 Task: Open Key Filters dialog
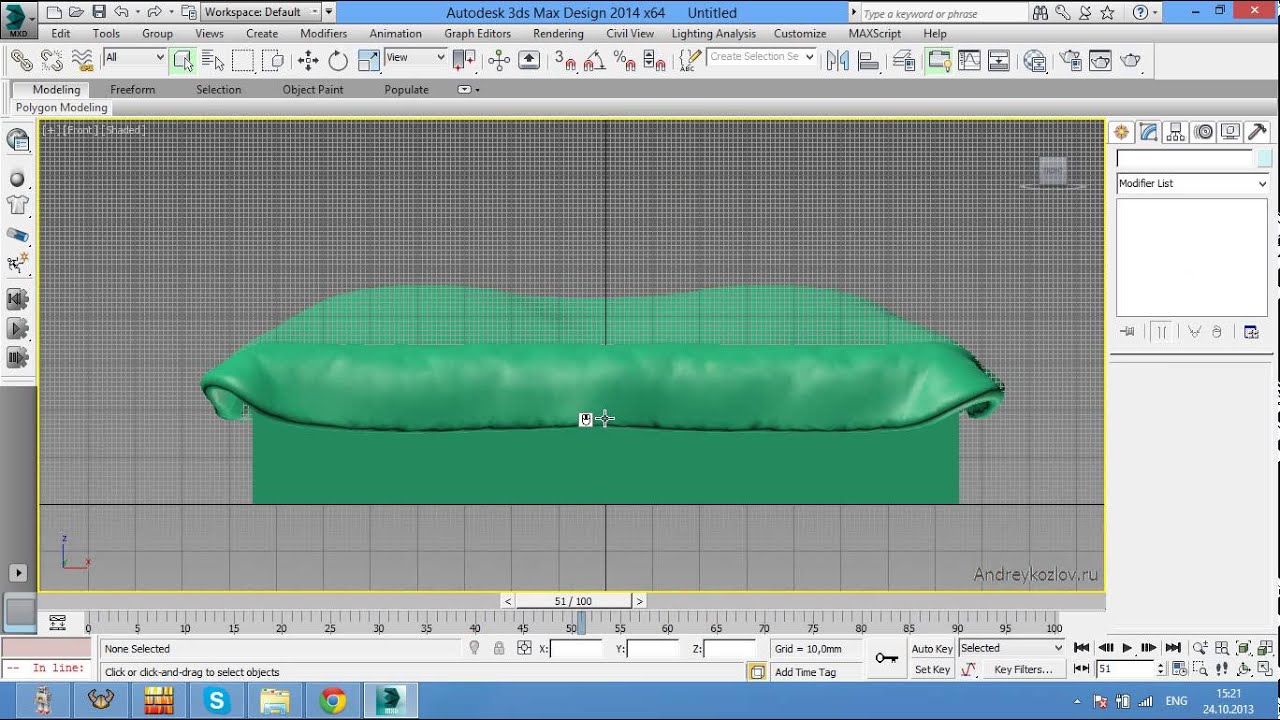(x=1023, y=670)
